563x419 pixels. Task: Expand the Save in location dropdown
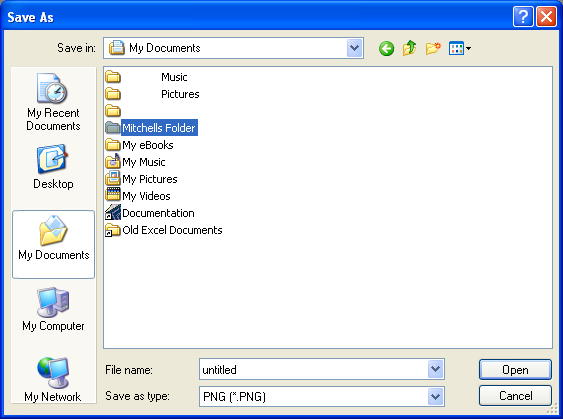[x=354, y=48]
